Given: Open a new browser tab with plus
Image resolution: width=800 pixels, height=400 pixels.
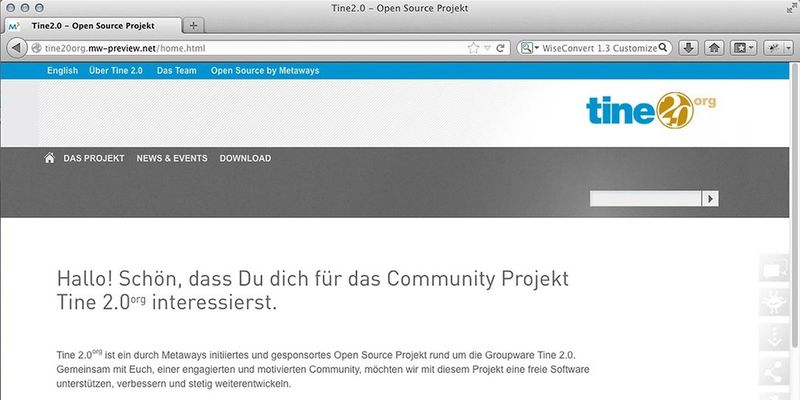Looking at the screenshot, I should click(193, 26).
